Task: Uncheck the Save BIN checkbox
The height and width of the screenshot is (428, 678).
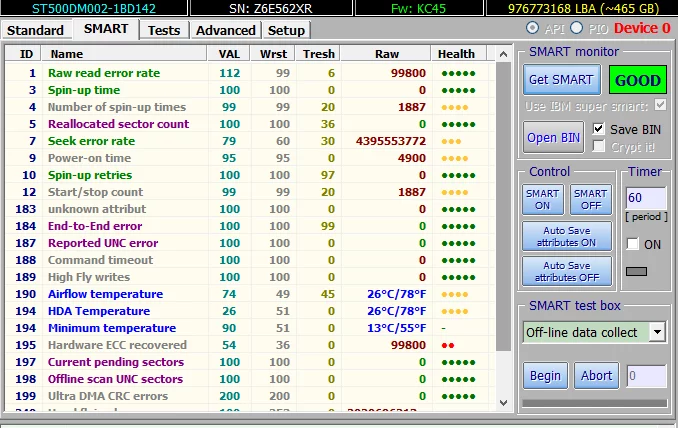Action: point(599,129)
